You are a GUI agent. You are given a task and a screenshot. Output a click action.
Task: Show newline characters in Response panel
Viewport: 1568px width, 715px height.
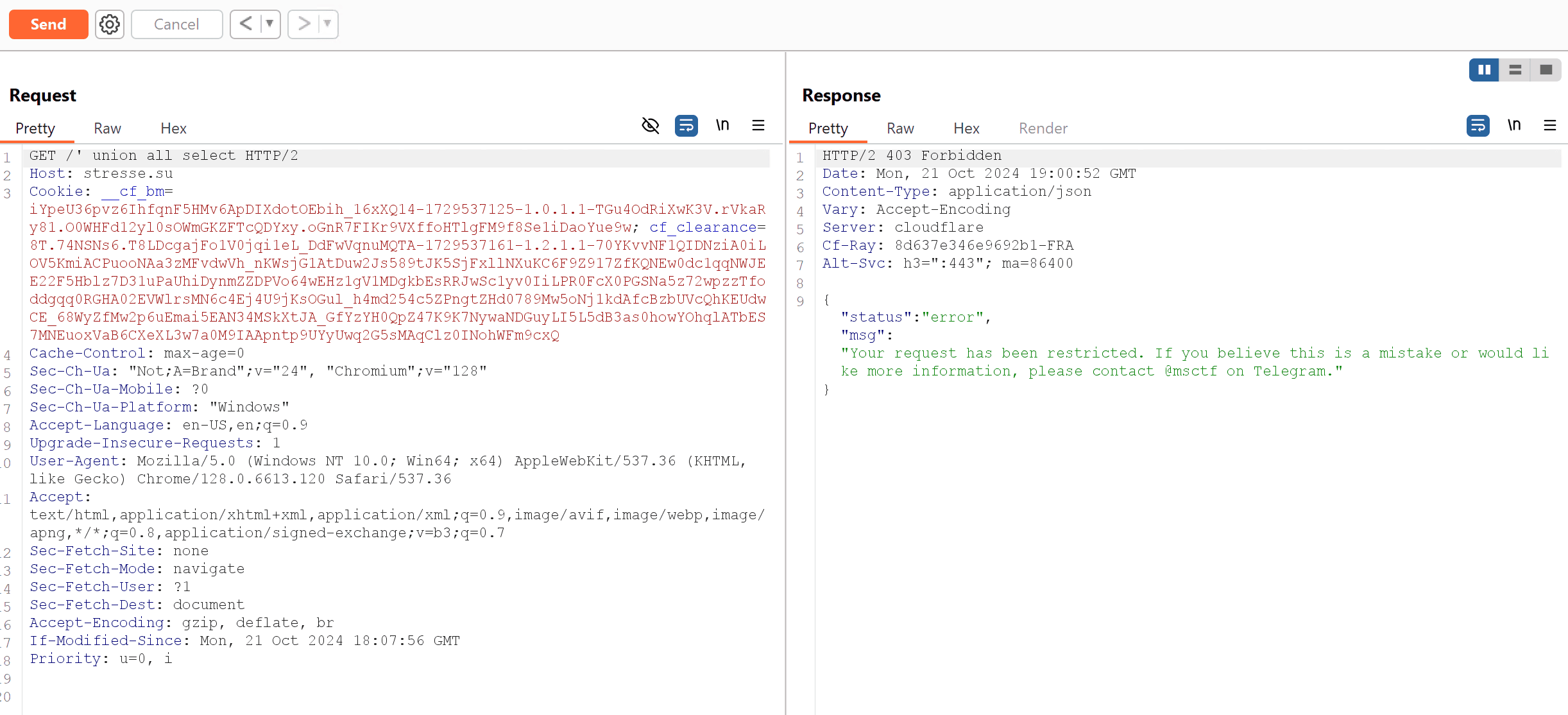pyautogui.click(x=1514, y=125)
